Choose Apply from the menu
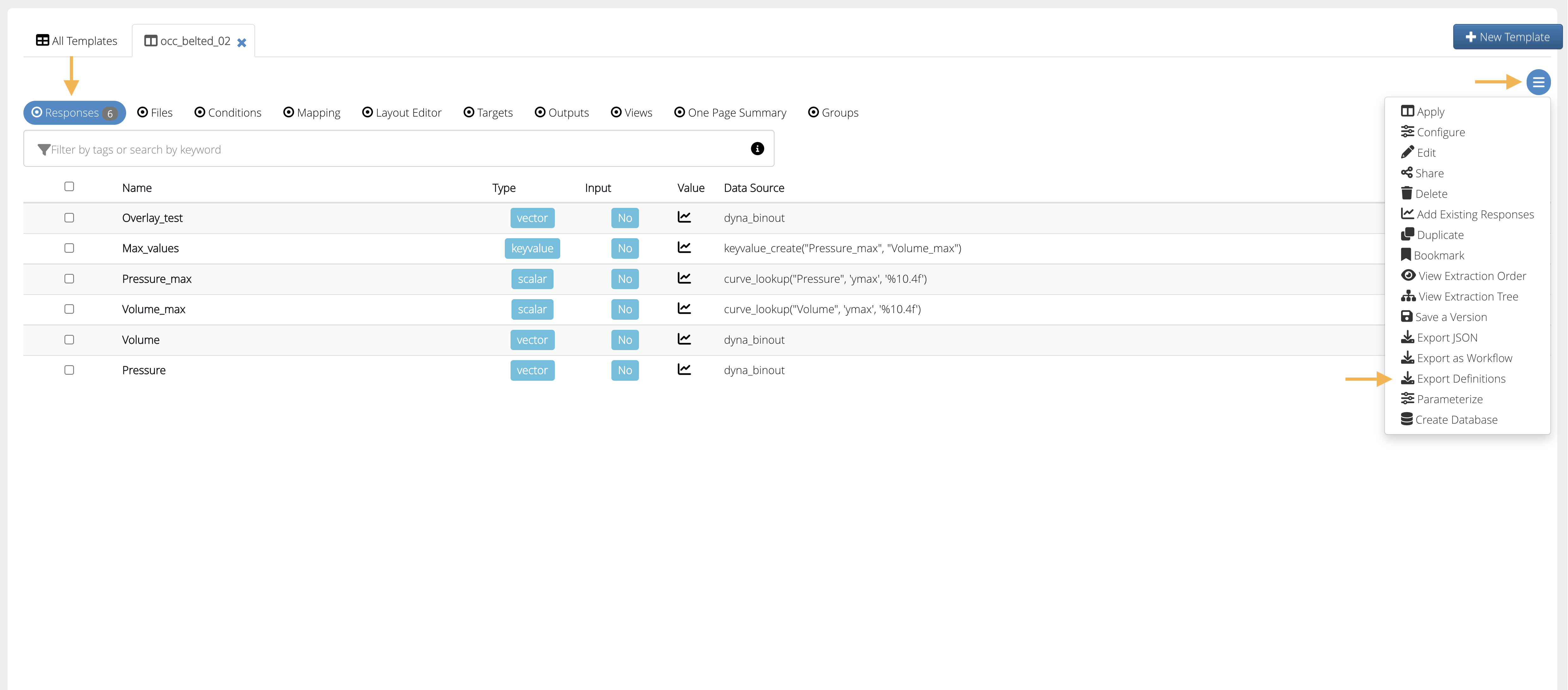This screenshot has width=1568, height=690. [x=1423, y=111]
